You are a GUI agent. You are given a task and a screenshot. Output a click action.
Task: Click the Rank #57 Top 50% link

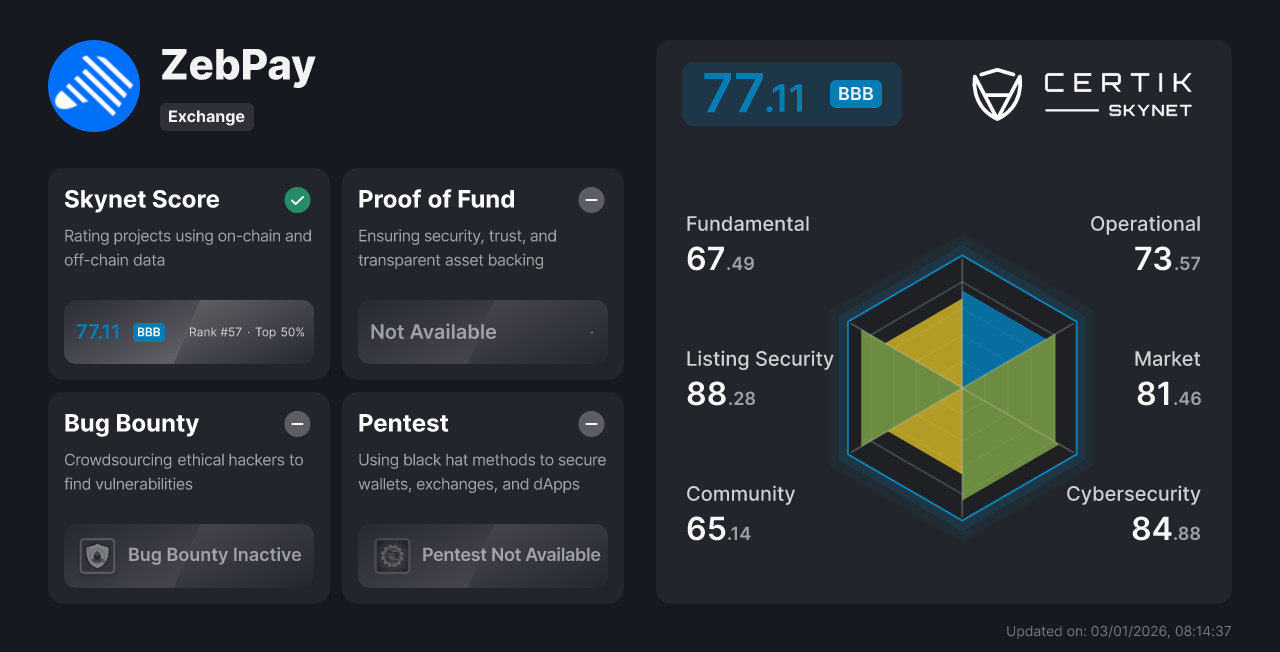click(x=246, y=332)
